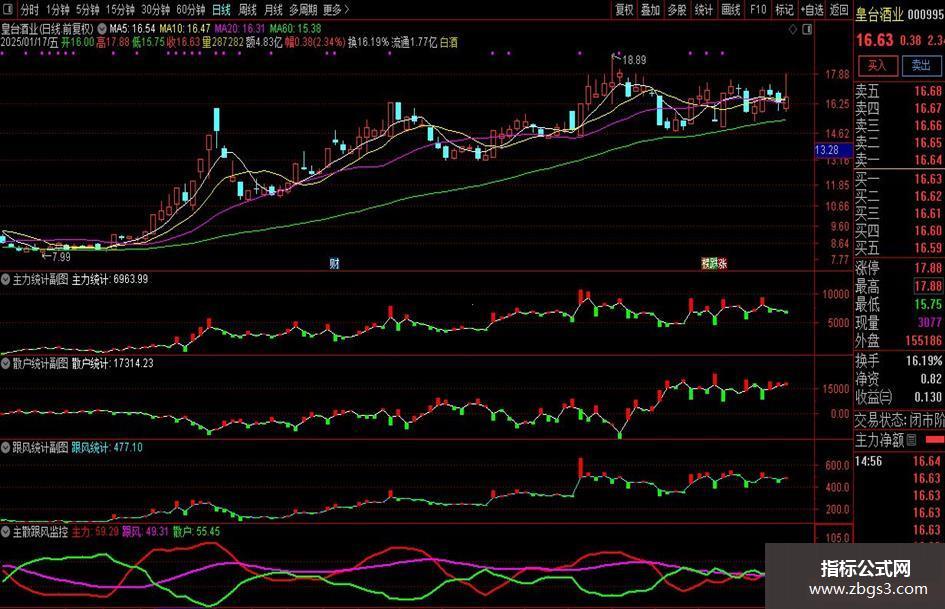This screenshot has width=945, height=609.
Task: Click the blue 卖出 sell button
Action: click(921, 65)
